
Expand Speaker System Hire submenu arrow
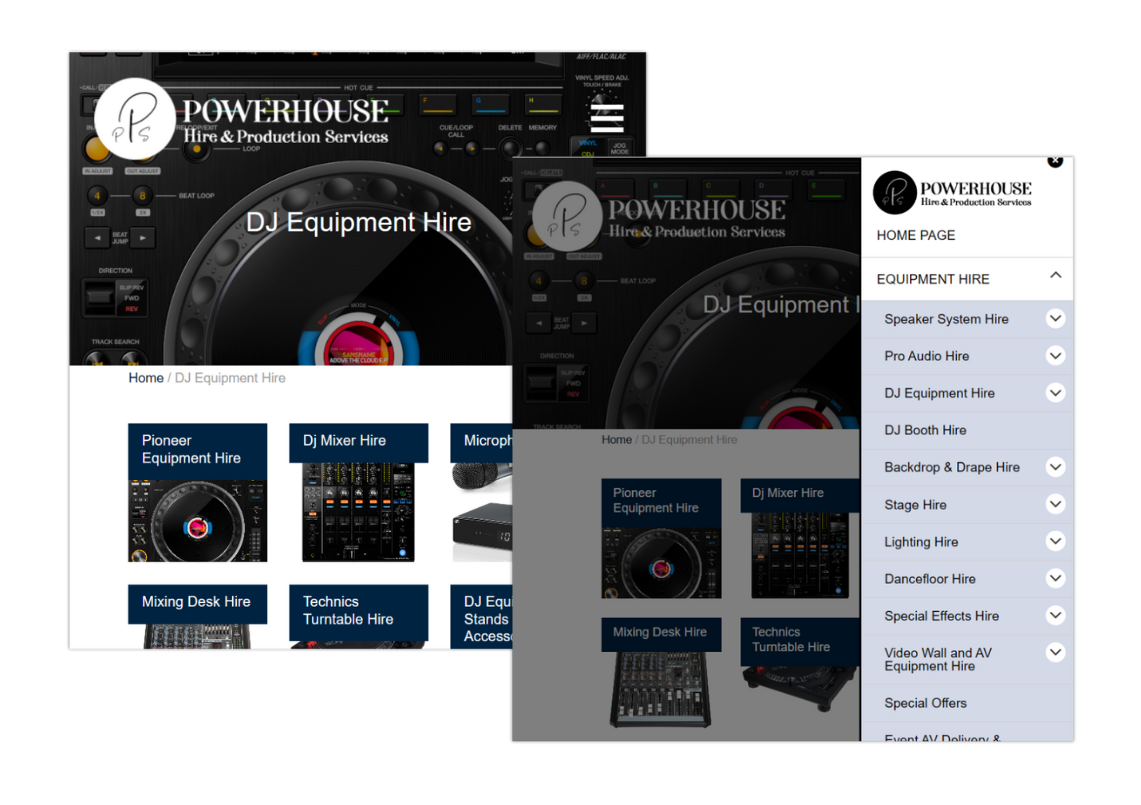pos(1055,319)
